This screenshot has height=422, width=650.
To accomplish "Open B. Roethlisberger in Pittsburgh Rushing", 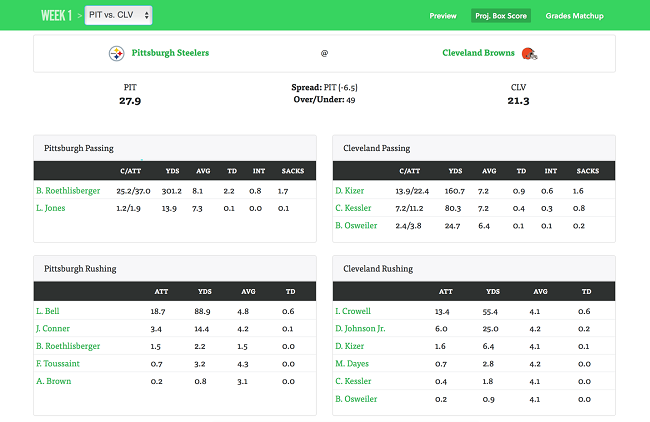I will point(68,346).
